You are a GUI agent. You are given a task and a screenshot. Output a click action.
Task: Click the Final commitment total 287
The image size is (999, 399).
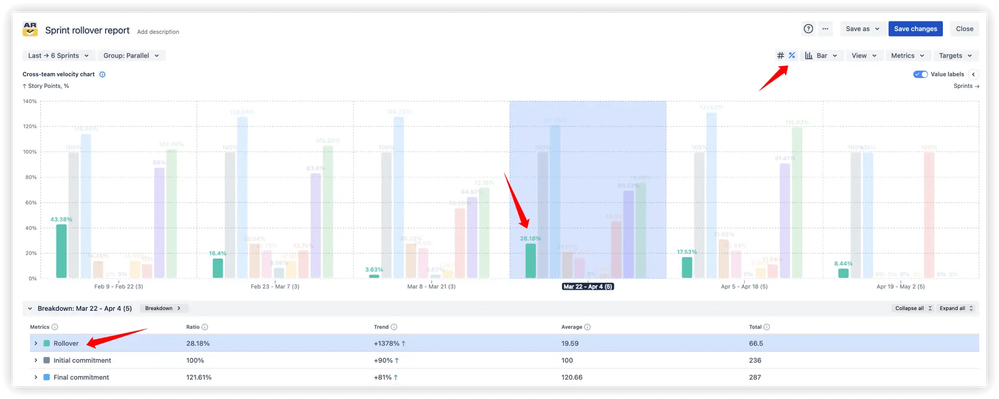click(x=755, y=377)
